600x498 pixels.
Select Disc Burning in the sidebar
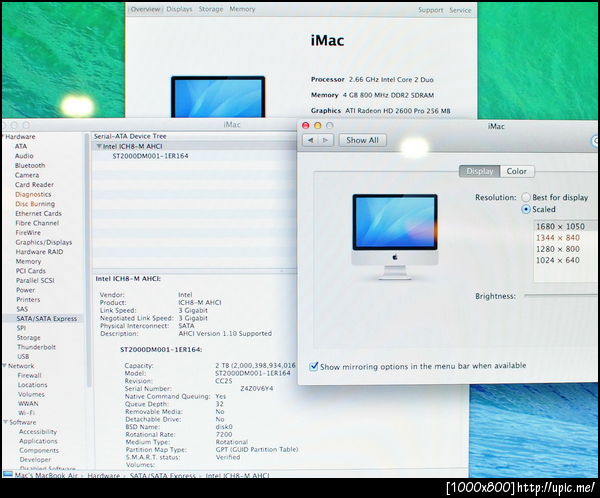[35, 204]
